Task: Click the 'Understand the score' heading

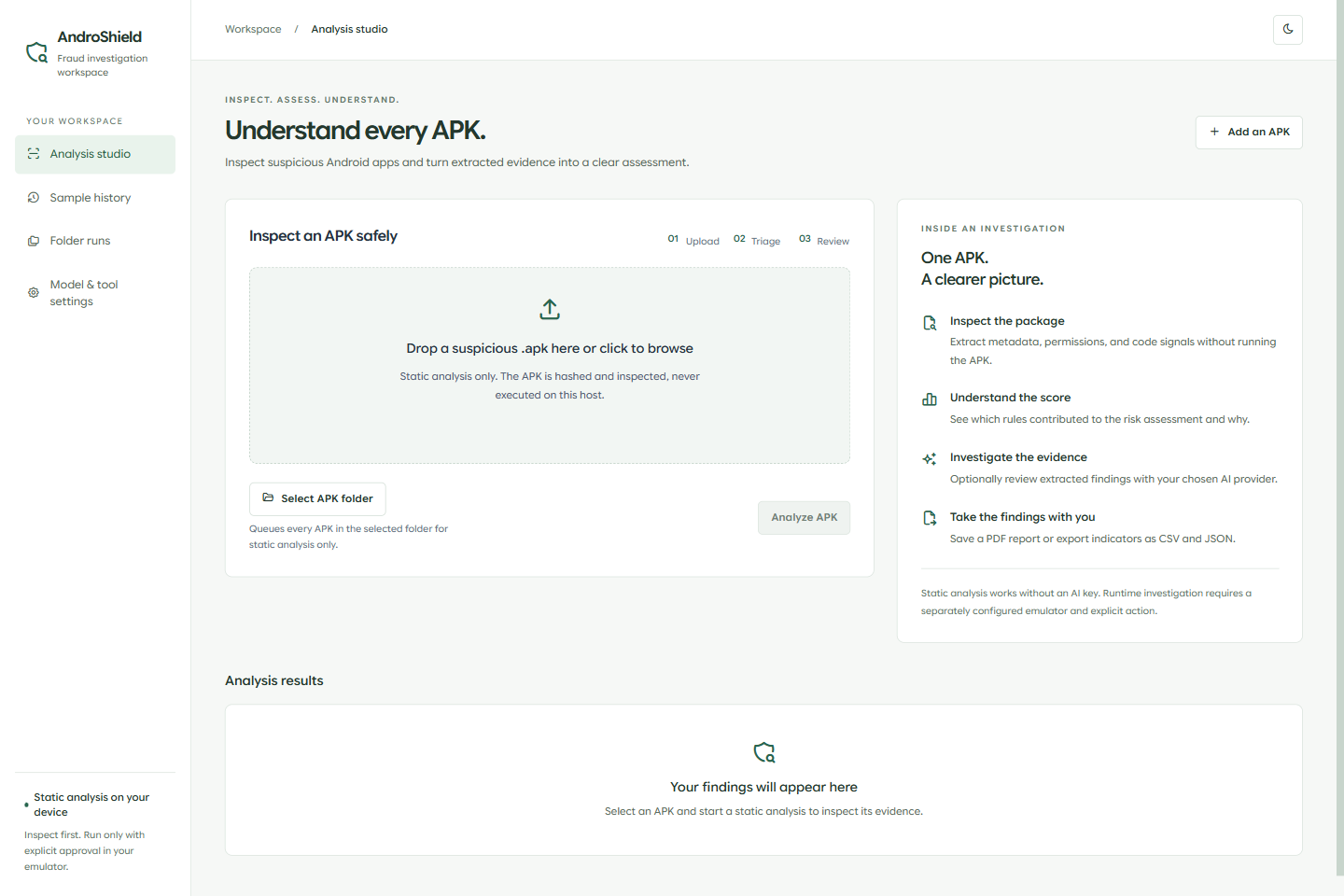Action: 1010,398
